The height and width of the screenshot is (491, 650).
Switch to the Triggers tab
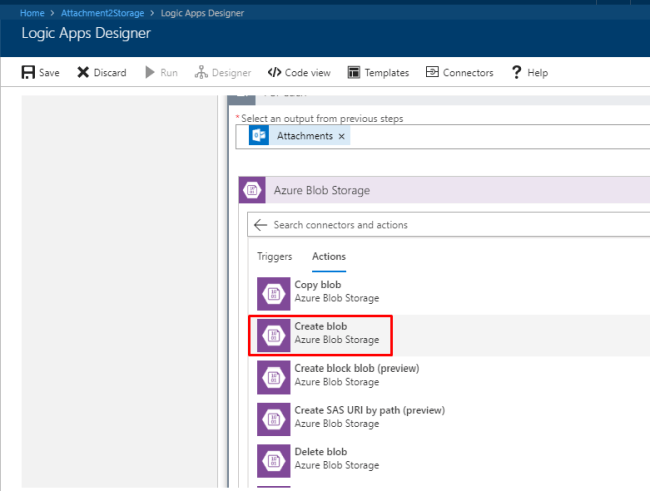tap(274, 256)
